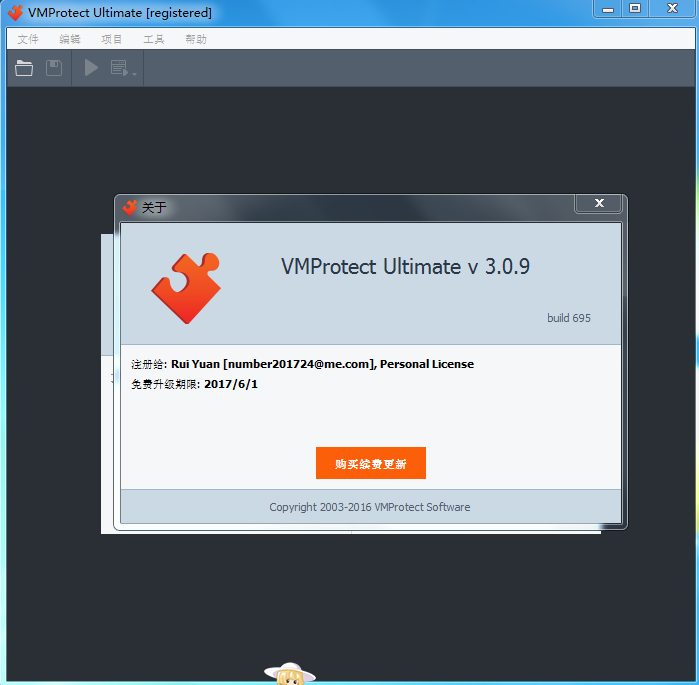Click the hat character at bottom edge
Screen dimensions: 699x685
pyautogui.click(x=290, y=673)
